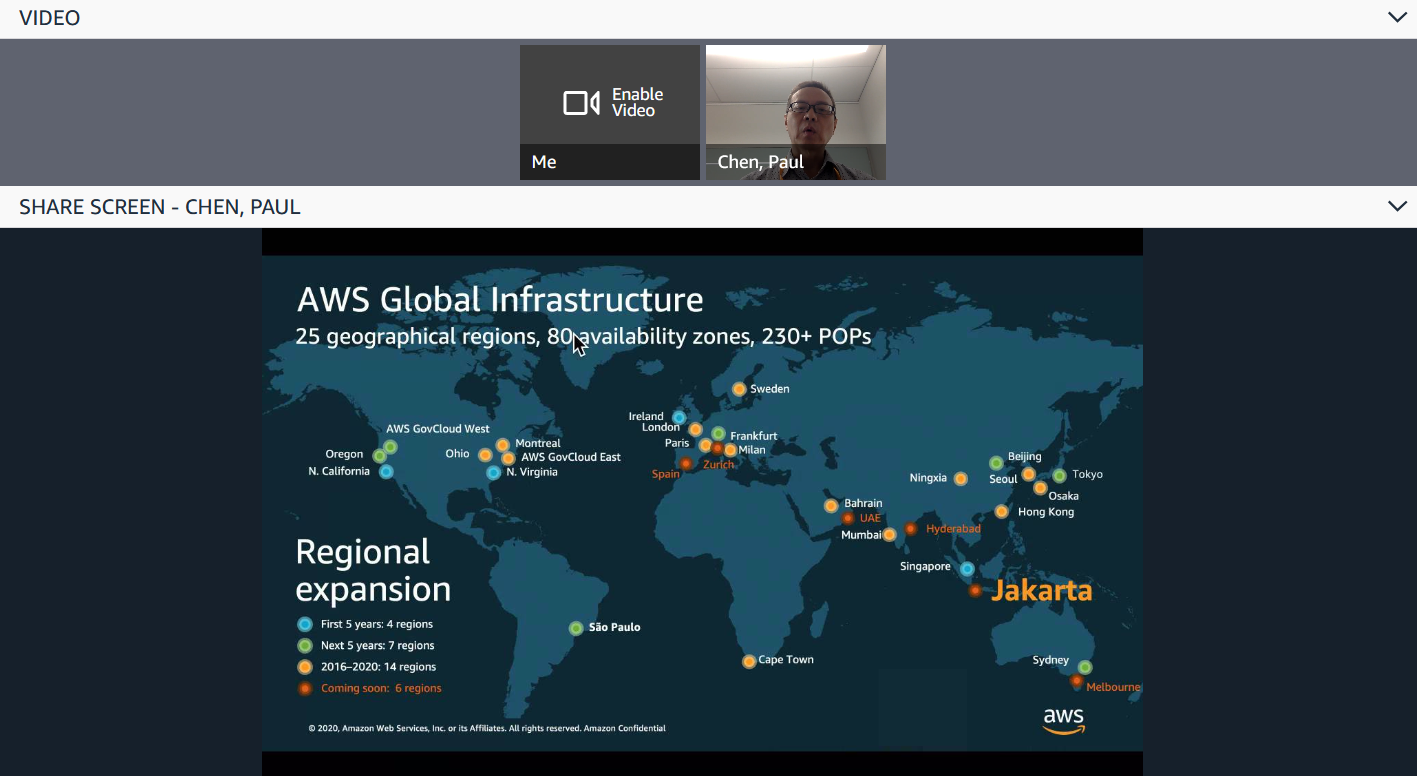Viewport: 1417px width, 776px height.
Task: Collapse the SHARE SCREEN panel
Action: 1398,206
